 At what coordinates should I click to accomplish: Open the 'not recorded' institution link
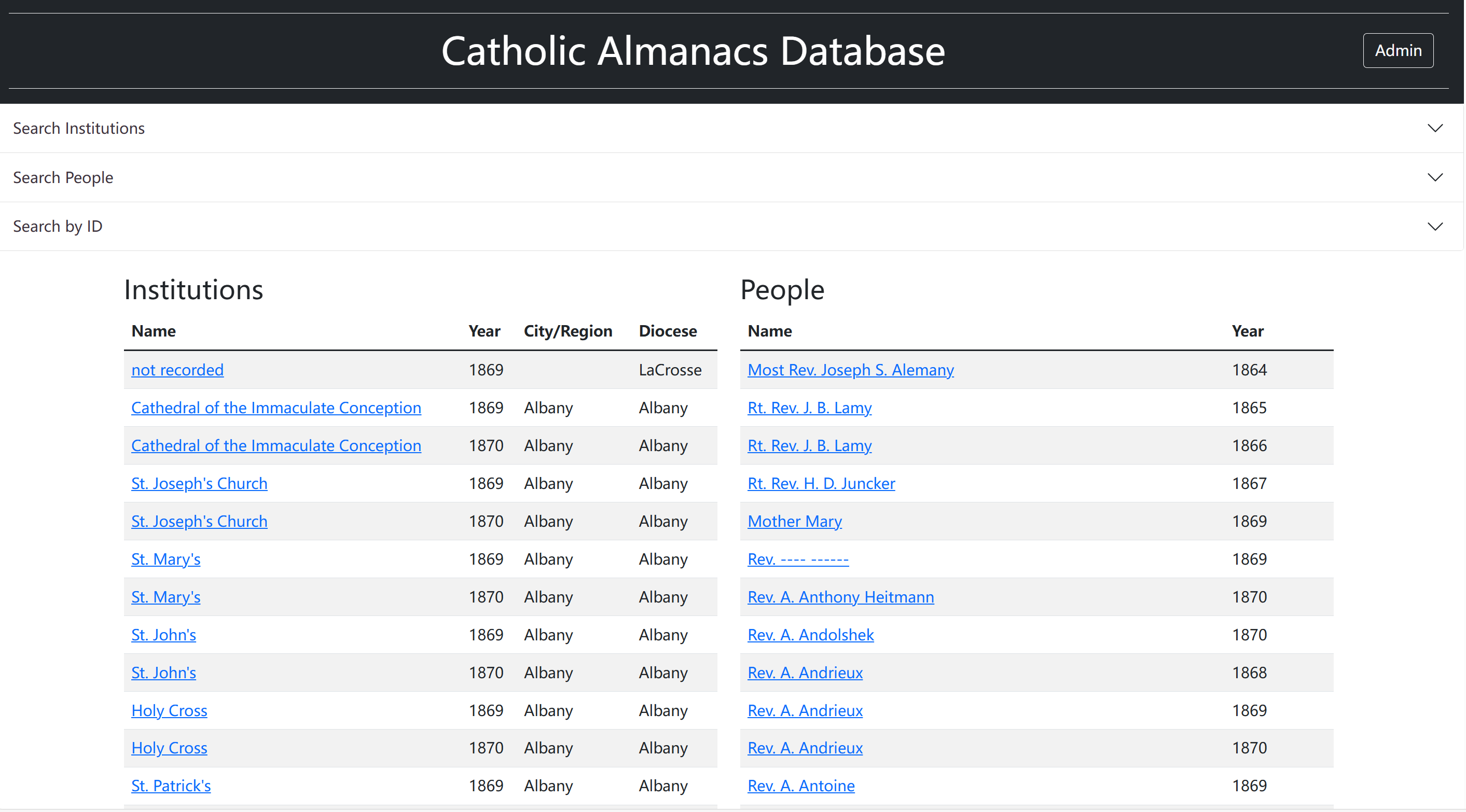[177, 370]
